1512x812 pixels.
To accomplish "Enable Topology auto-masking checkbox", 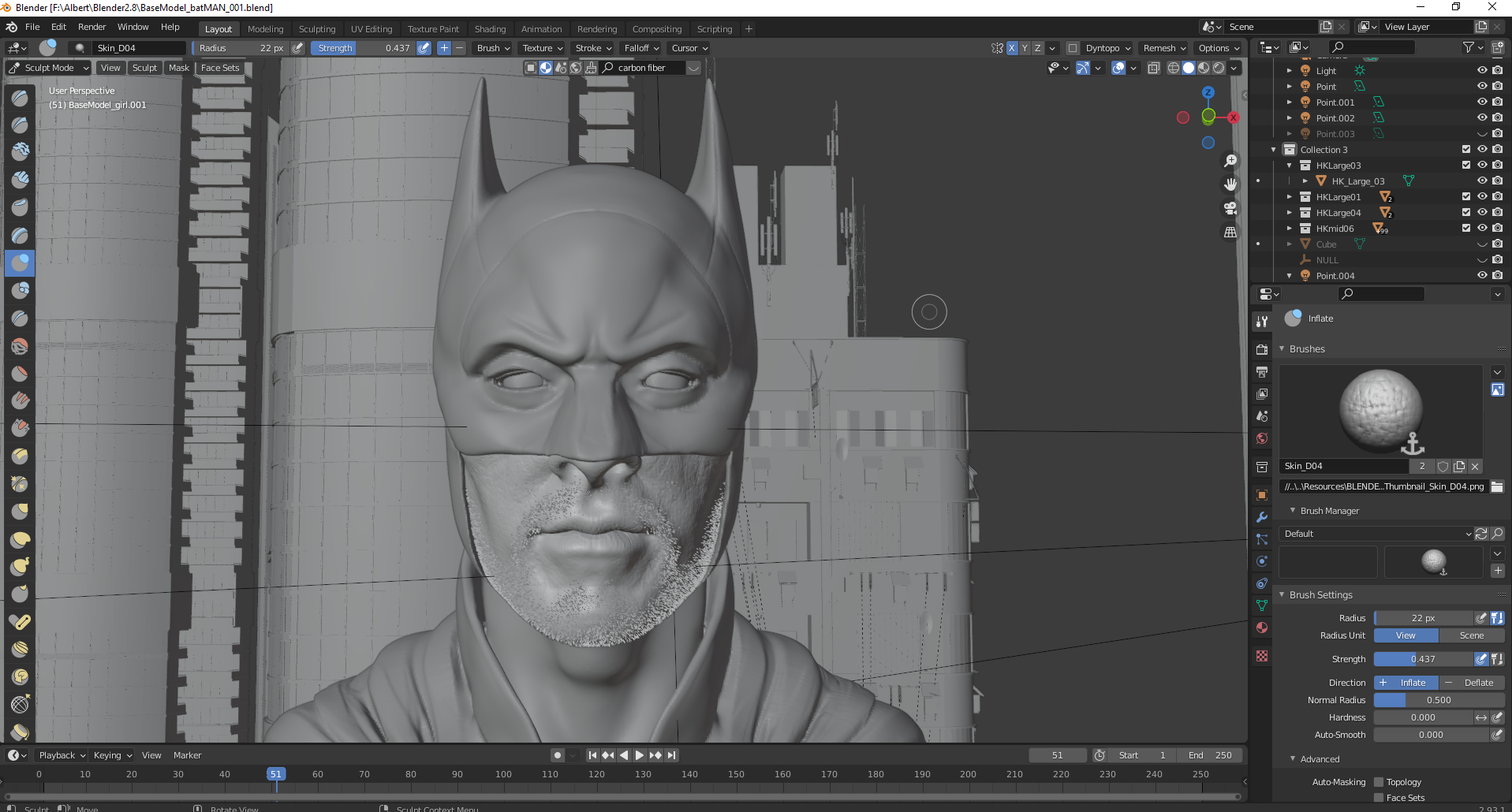I will (x=1379, y=782).
